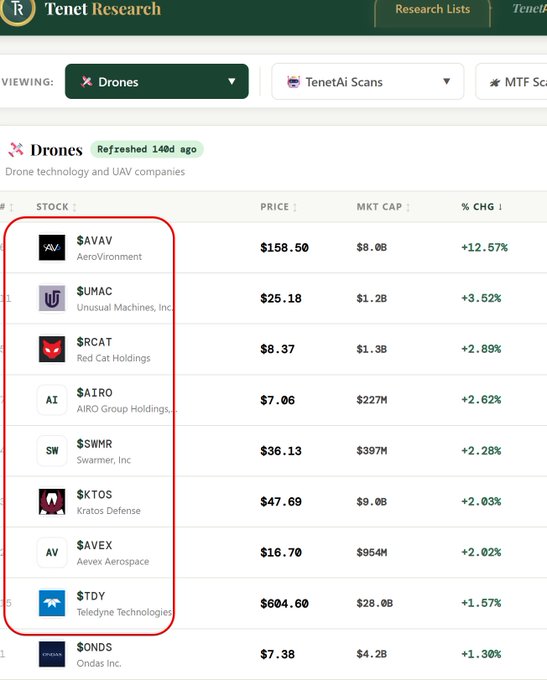The image size is (547, 680).
Task: Click the Teledyne Technologies TDY logo
Action: [x=52, y=603]
